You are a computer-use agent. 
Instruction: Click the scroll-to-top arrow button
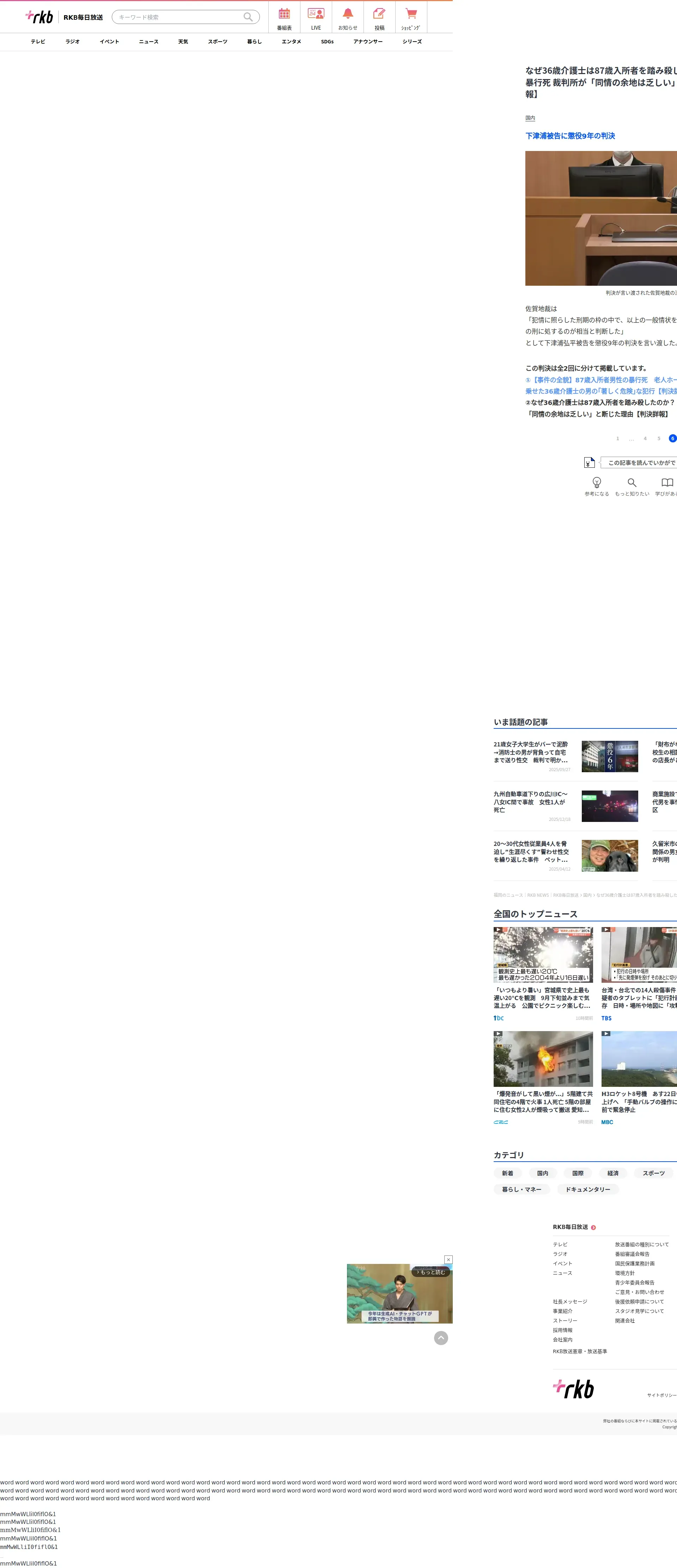pos(441,1337)
